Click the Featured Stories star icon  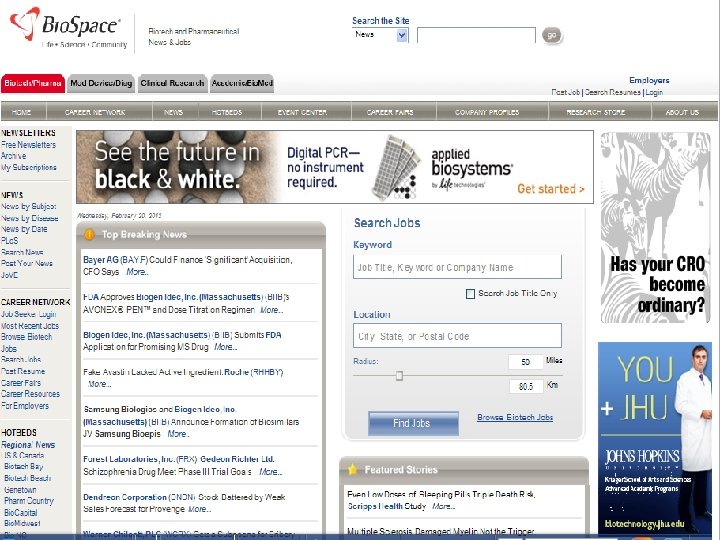tap(352, 469)
